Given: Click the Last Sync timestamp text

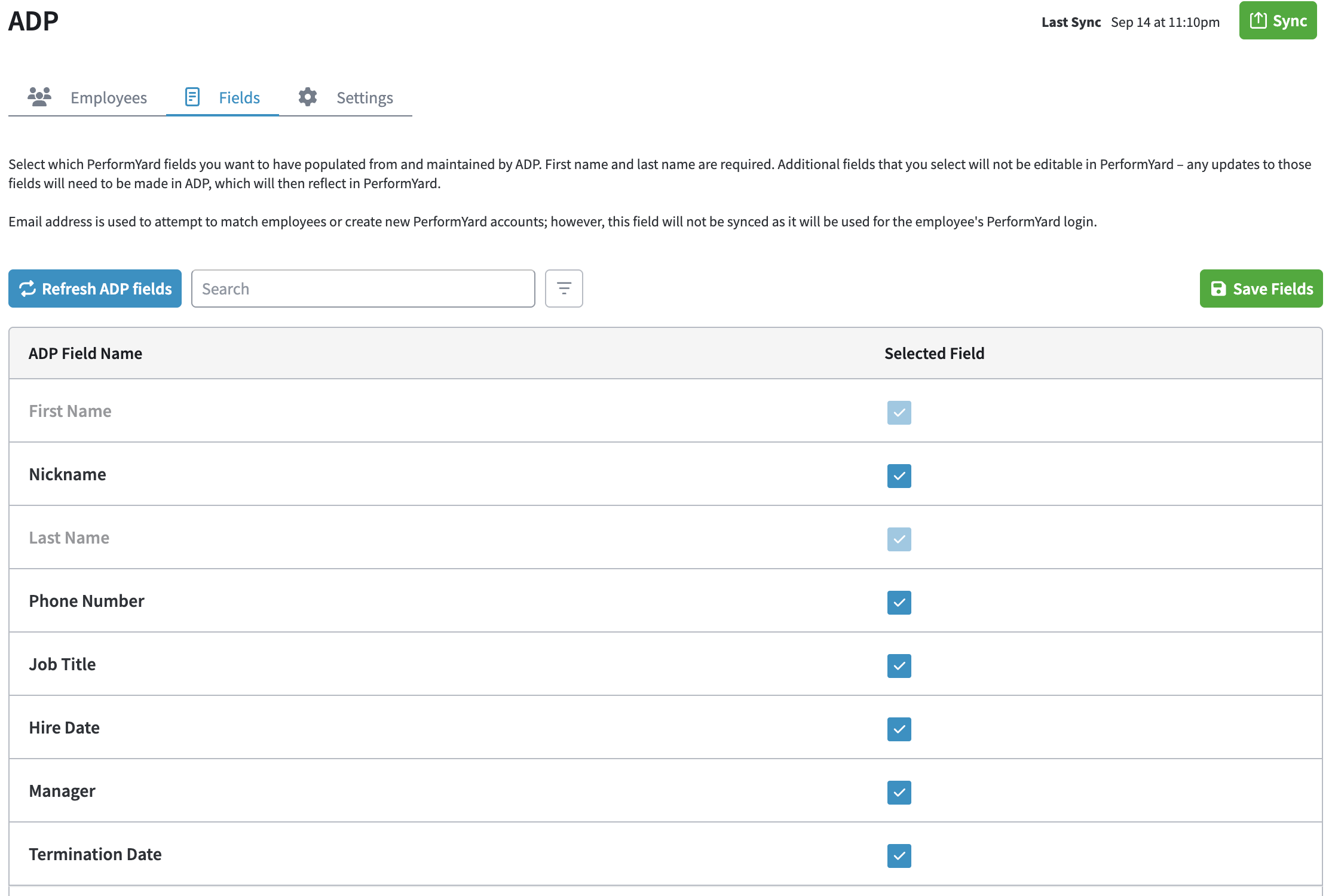Looking at the screenshot, I should pos(1165,22).
